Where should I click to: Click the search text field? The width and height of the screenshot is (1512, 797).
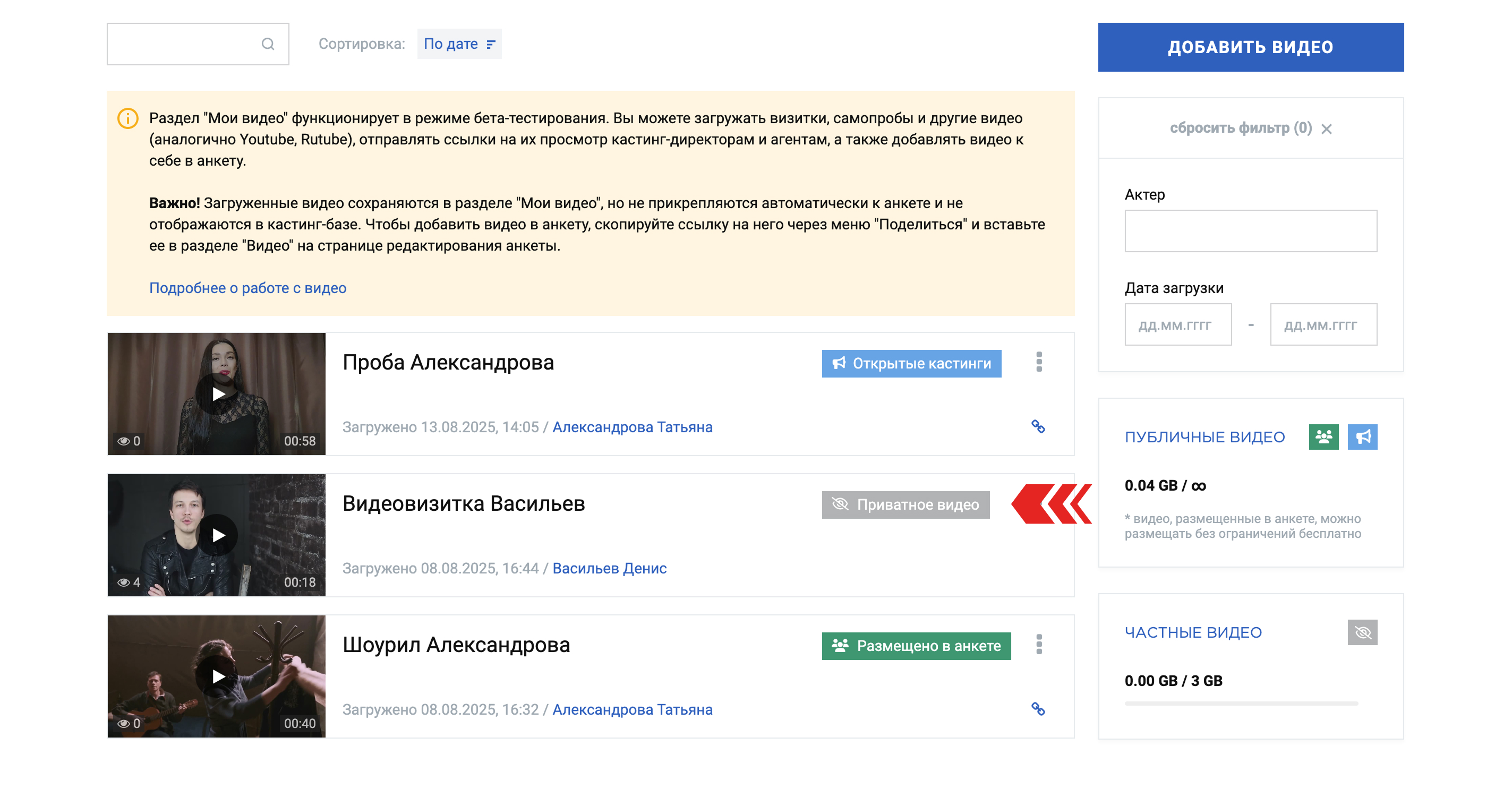click(198, 44)
